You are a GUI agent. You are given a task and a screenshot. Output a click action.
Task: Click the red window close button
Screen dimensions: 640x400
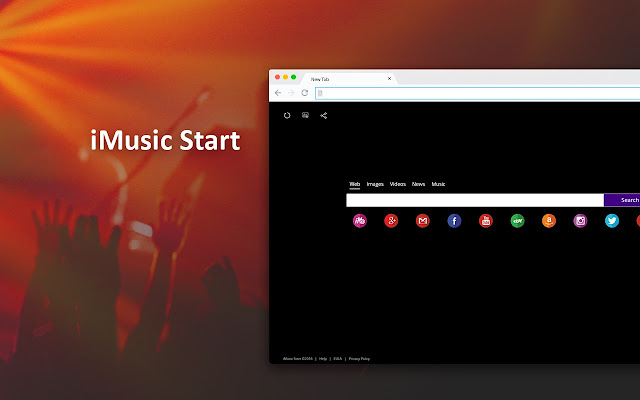pos(278,77)
